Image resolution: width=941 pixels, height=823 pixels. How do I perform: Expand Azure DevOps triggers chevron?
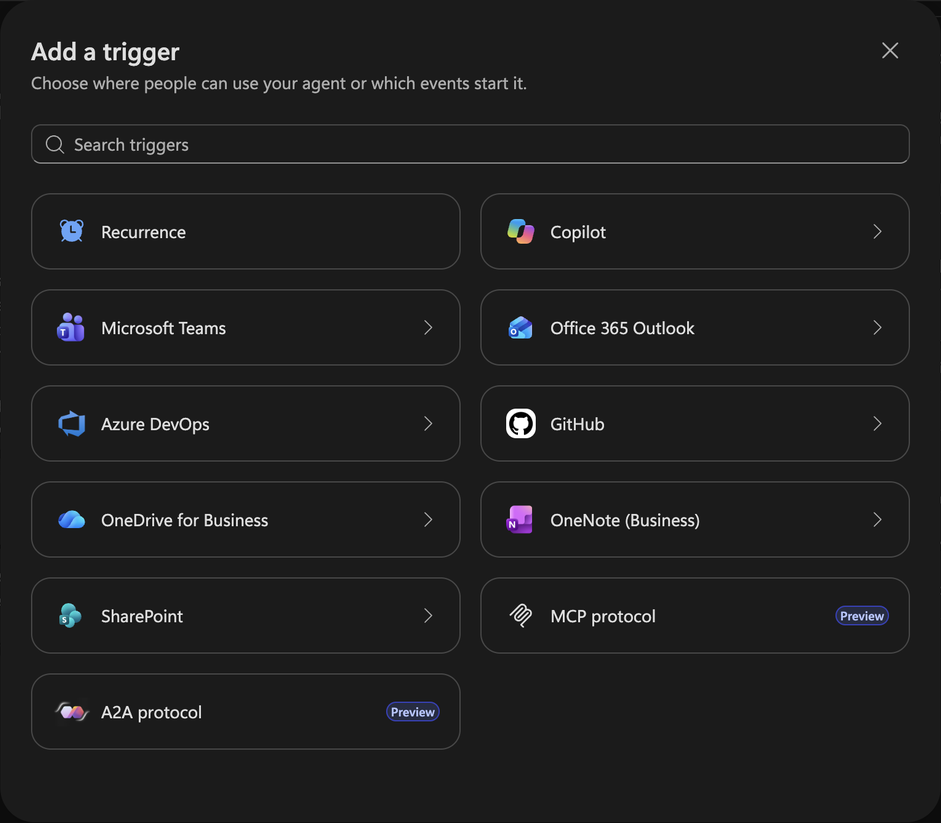(428, 424)
